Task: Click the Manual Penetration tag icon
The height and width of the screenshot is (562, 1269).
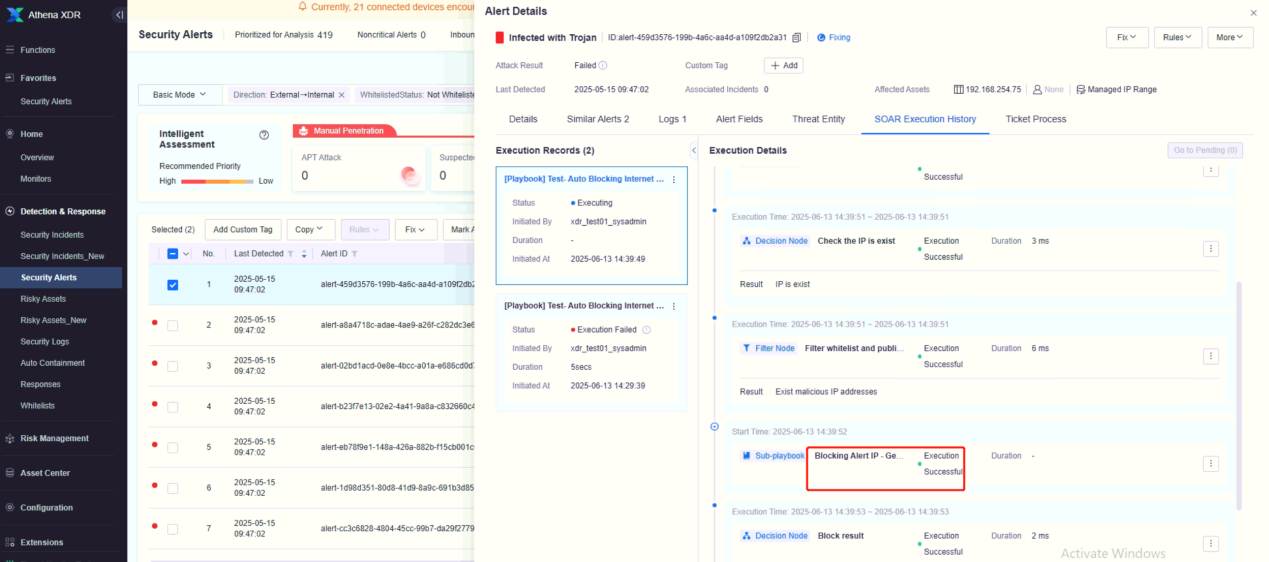Action: point(304,131)
